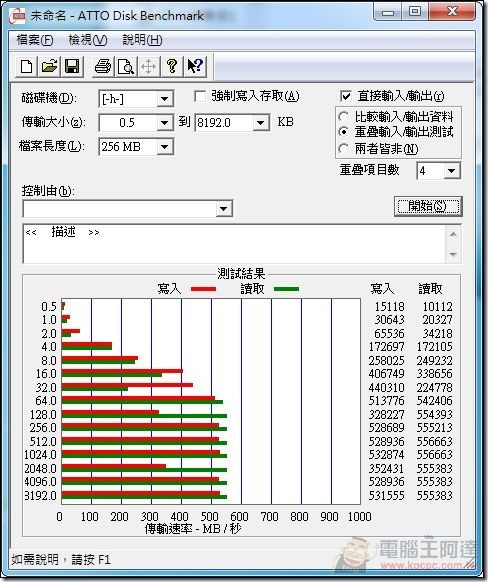488x582 pixels.
Task: Click the Save floppy disk icon
Action: click(72, 67)
